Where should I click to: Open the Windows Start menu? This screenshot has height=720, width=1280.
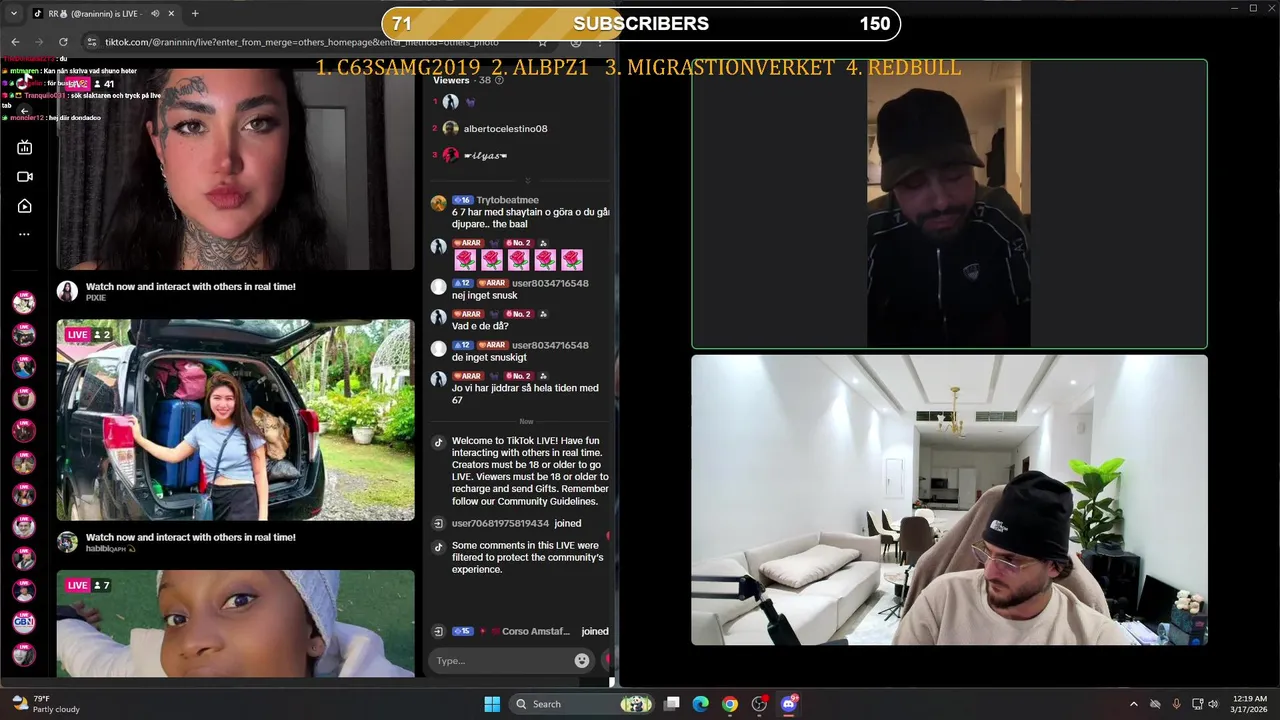click(x=492, y=704)
